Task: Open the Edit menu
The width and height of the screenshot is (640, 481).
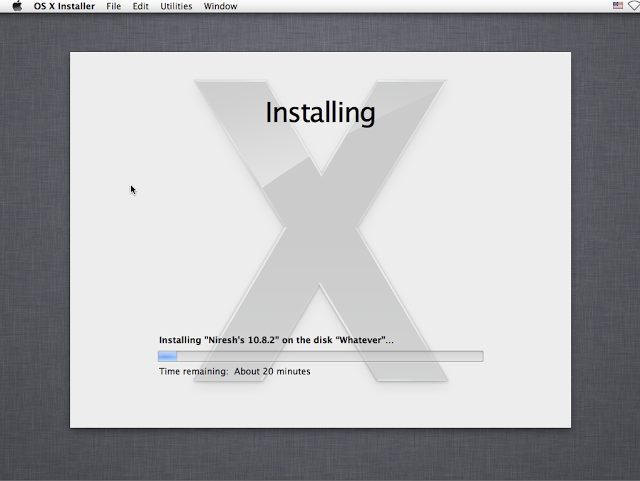Action: 141,6
